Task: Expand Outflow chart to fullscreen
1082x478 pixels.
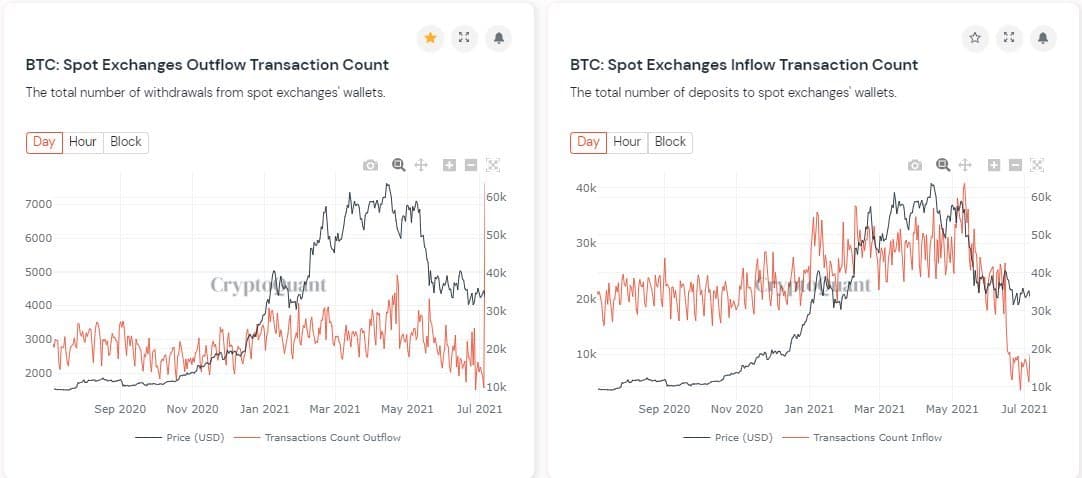Action: coord(464,38)
